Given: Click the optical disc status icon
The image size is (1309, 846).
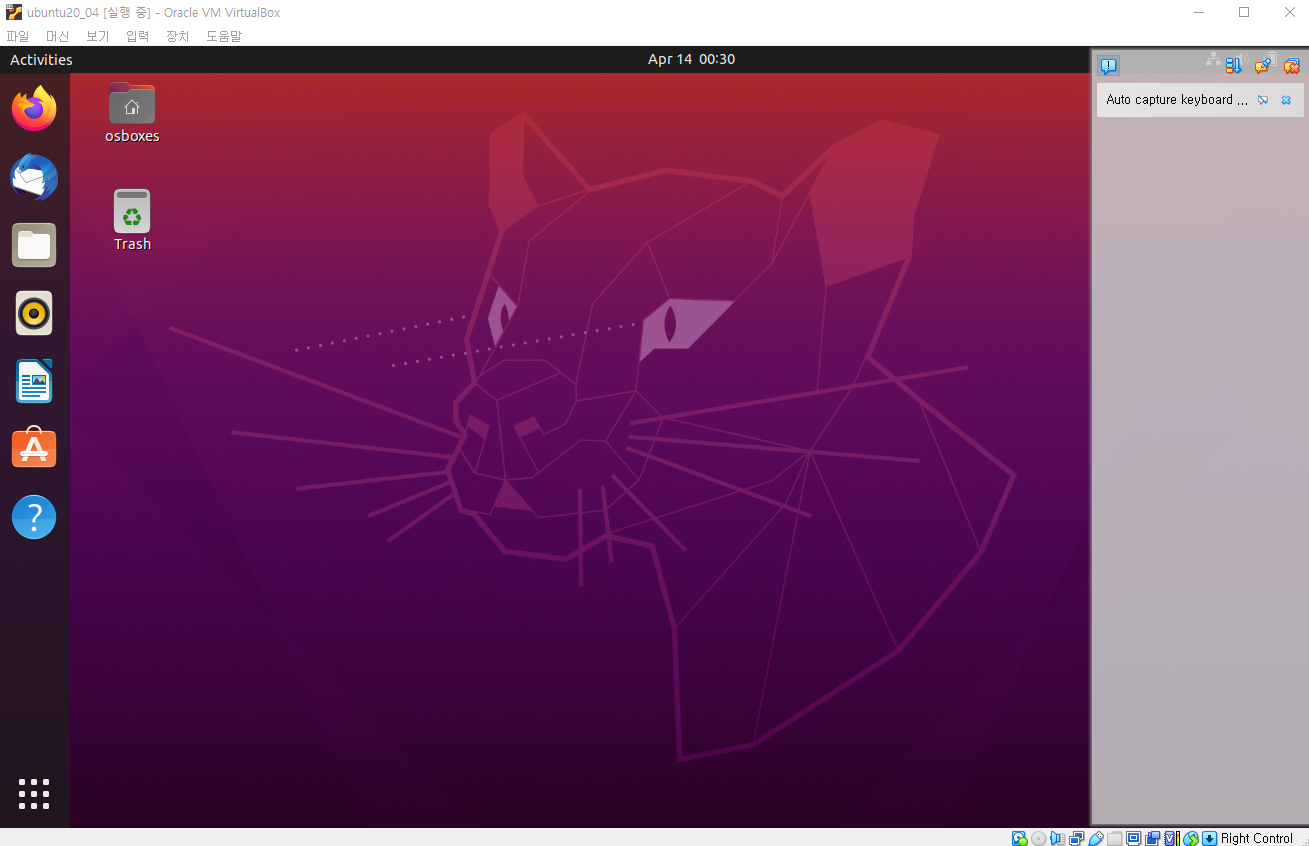Looking at the screenshot, I should 1039,838.
